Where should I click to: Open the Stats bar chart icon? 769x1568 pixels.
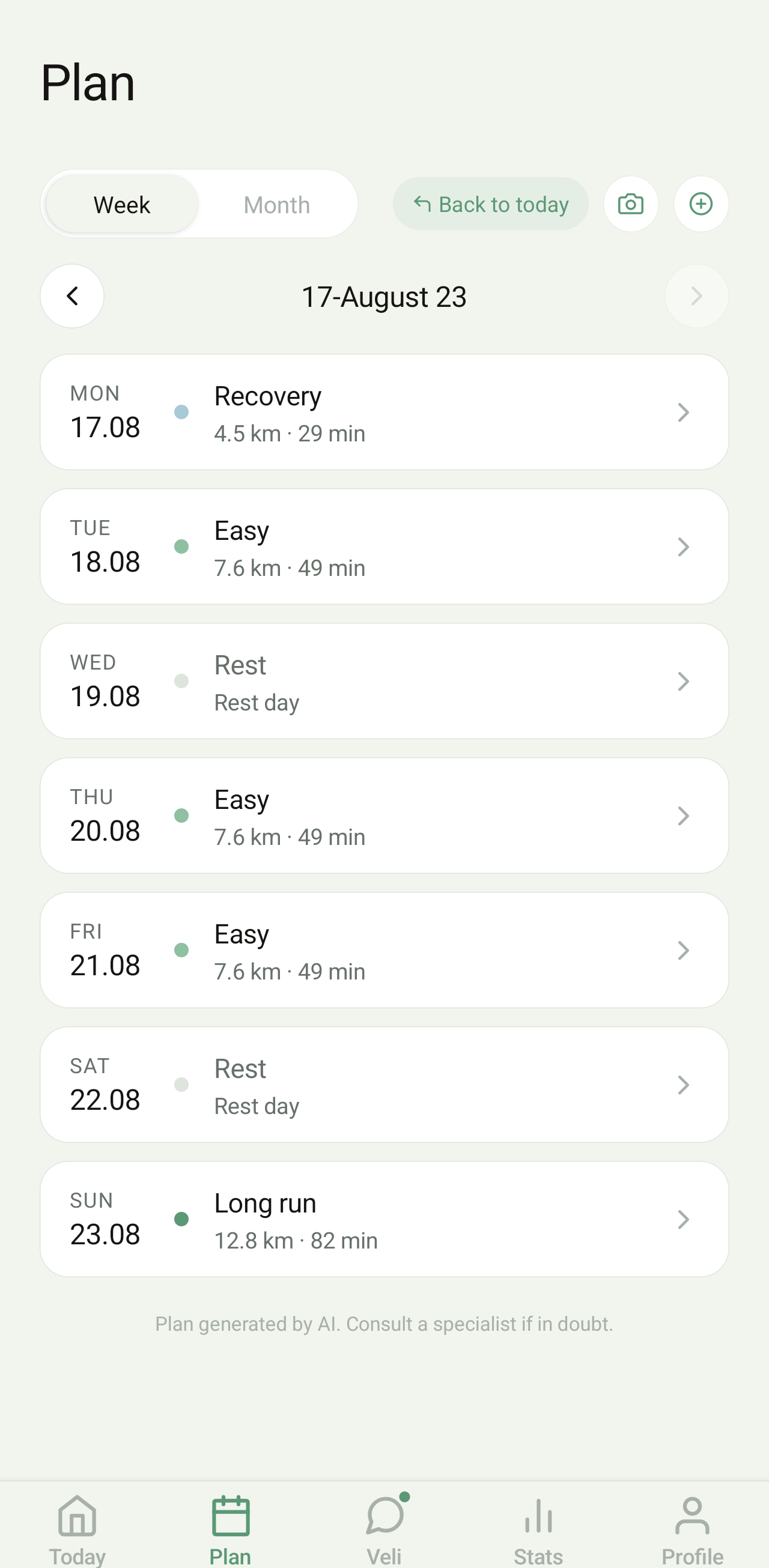(x=538, y=1516)
